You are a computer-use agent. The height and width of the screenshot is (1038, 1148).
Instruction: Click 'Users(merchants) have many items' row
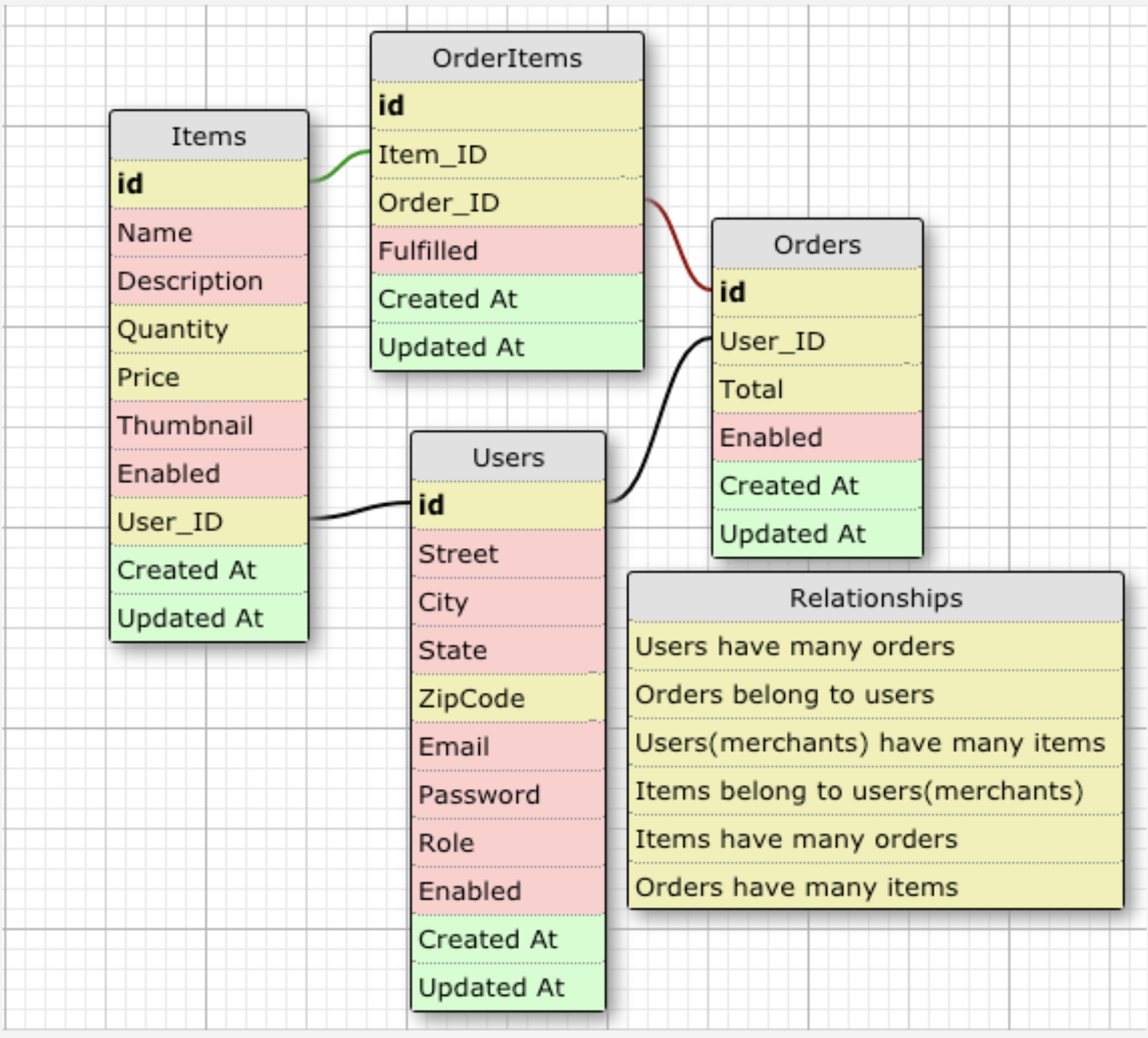pyautogui.click(x=876, y=742)
